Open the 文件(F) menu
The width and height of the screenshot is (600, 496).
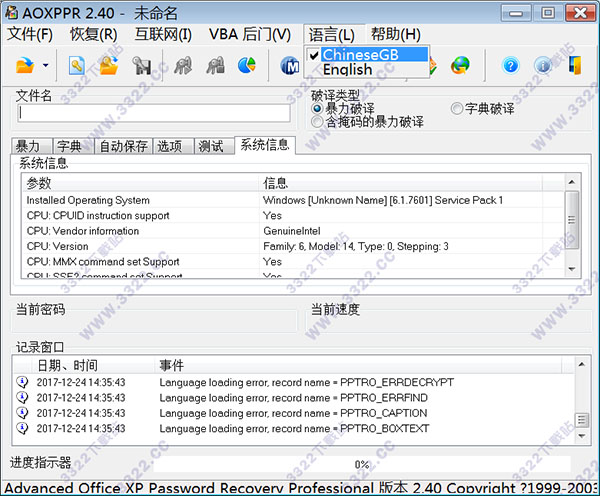click(30, 34)
